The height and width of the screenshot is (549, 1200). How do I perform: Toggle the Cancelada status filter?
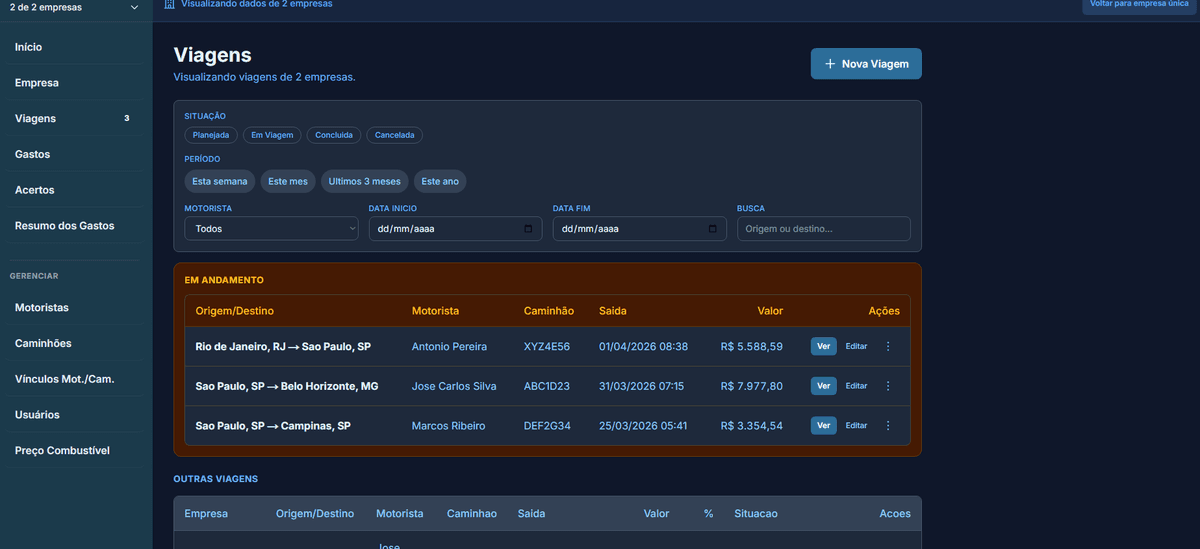point(395,135)
